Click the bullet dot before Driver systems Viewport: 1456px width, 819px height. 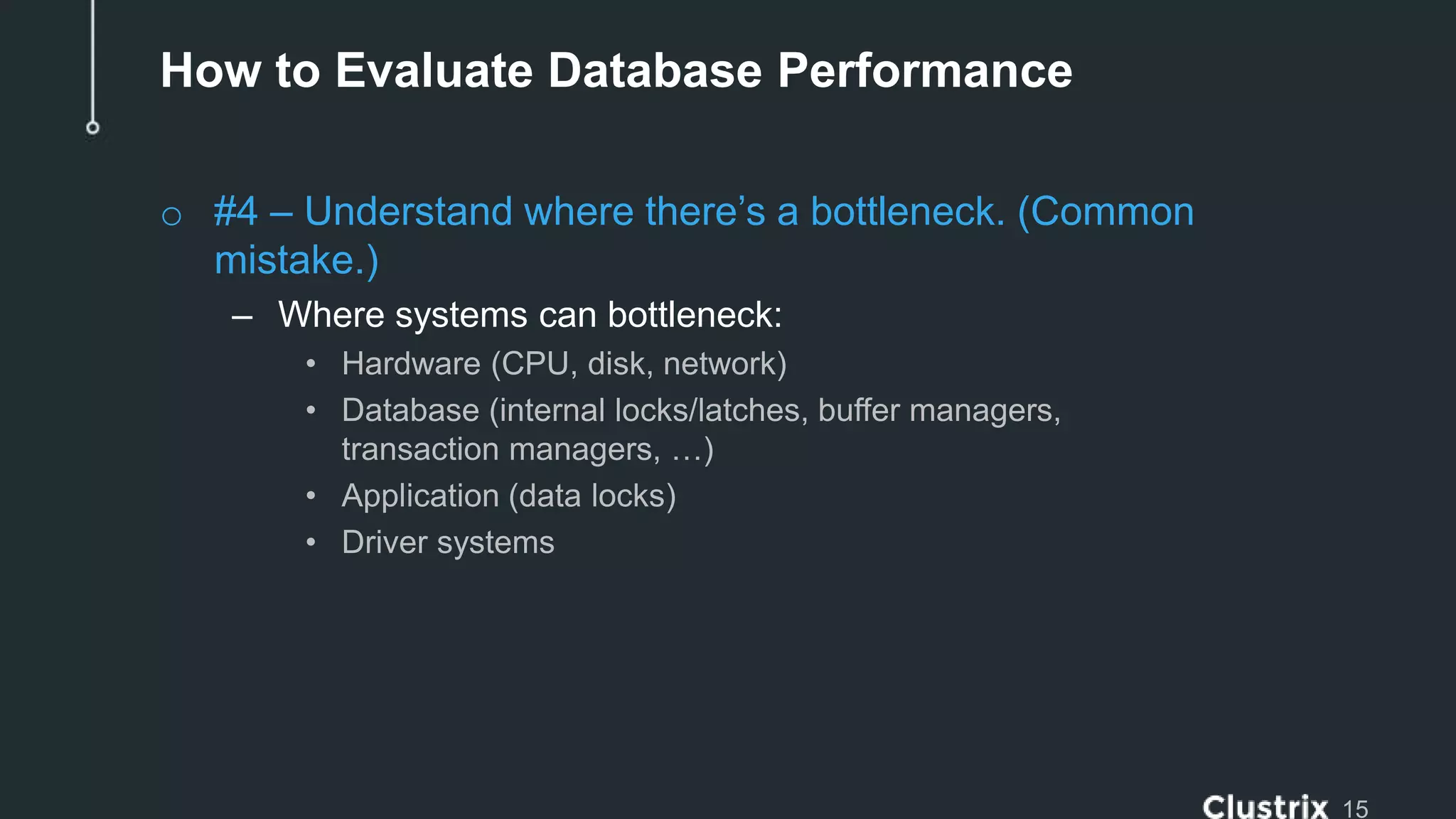click(x=311, y=542)
